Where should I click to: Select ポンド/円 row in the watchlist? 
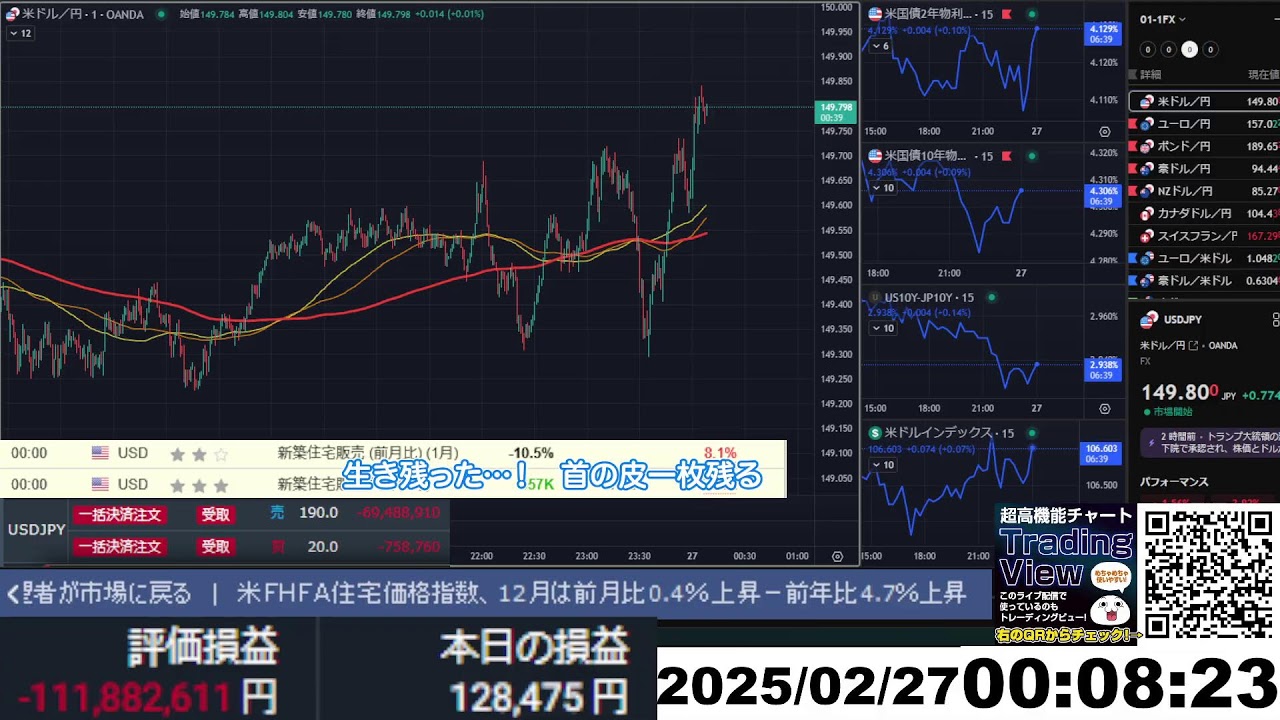[x=1205, y=146]
